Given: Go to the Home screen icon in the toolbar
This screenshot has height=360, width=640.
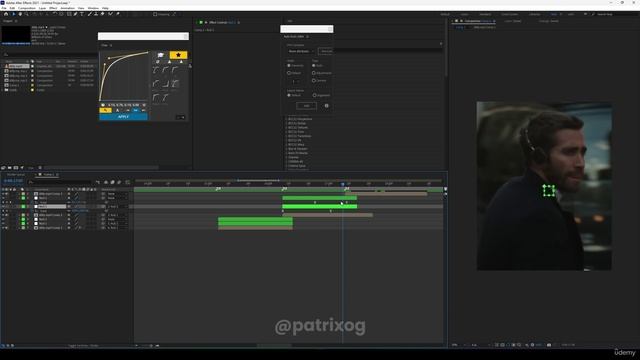Looking at the screenshot, I should (x=6, y=14).
